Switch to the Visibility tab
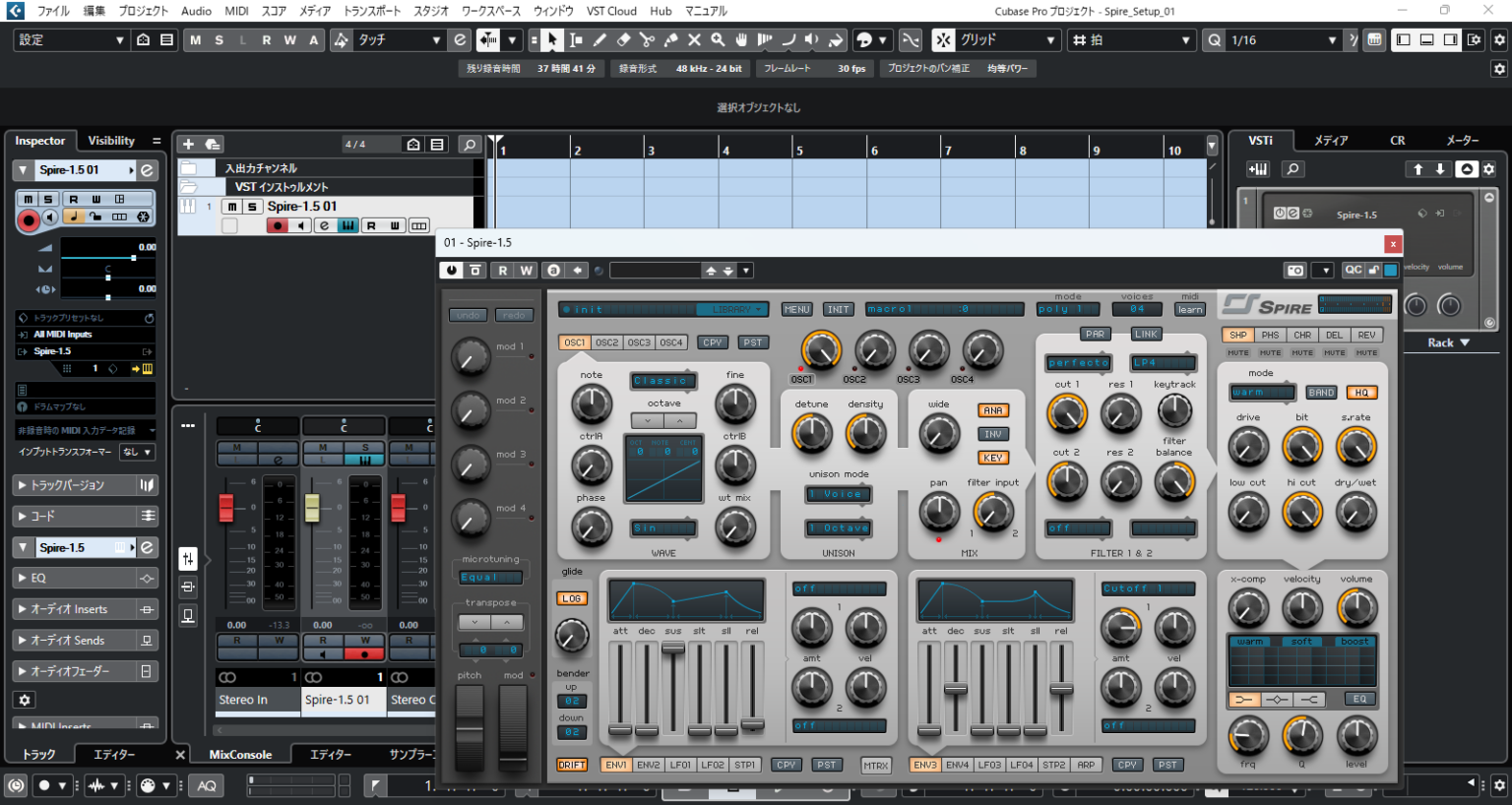Image resolution: width=1512 pixels, height=805 pixels. [111, 141]
